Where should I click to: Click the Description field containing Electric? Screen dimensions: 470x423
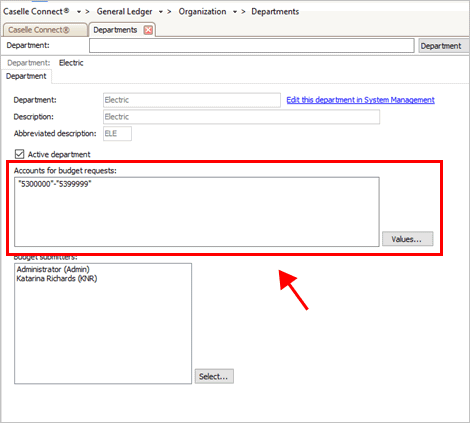241,117
